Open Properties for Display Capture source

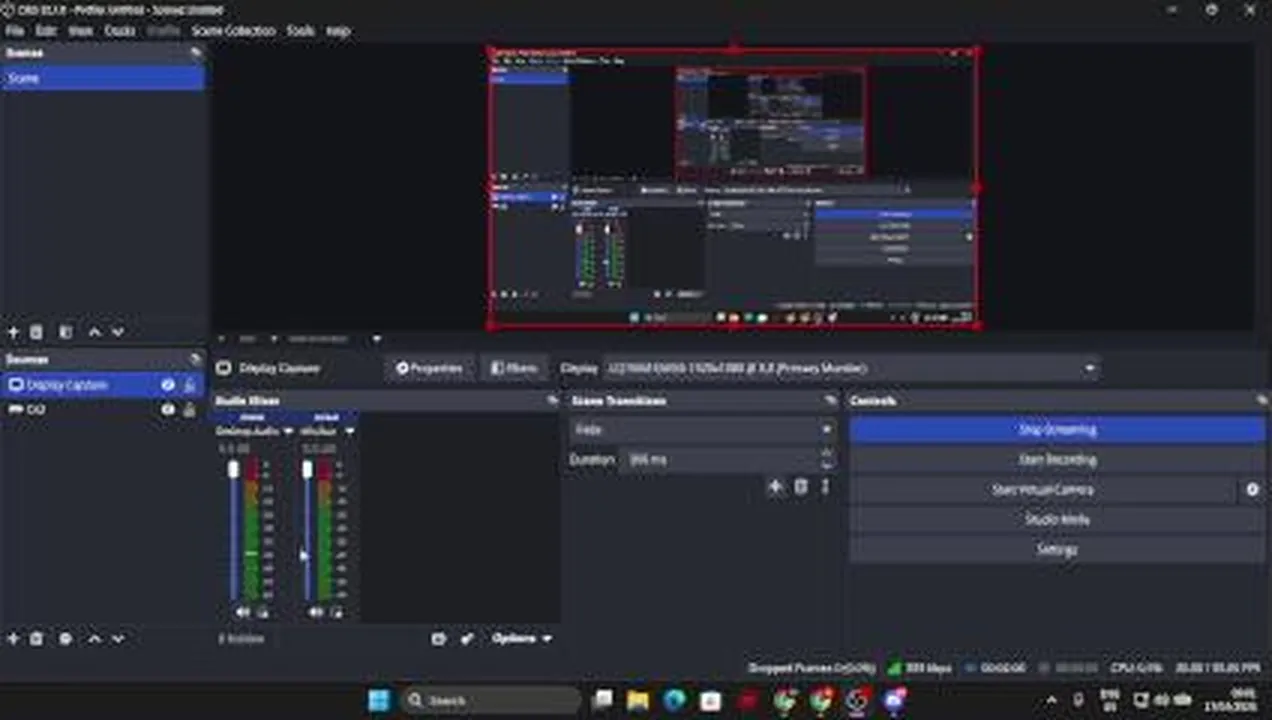[x=429, y=368]
